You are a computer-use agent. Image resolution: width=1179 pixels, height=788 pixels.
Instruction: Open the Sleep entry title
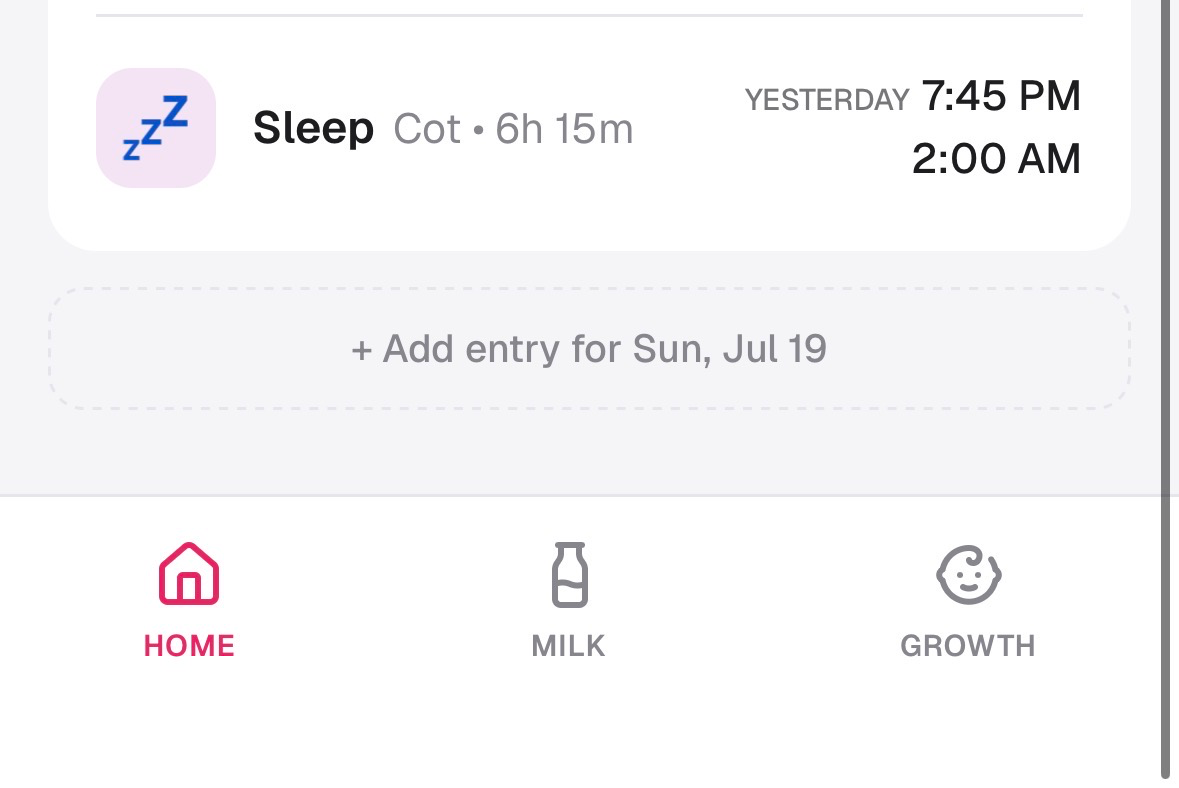(314, 128)
